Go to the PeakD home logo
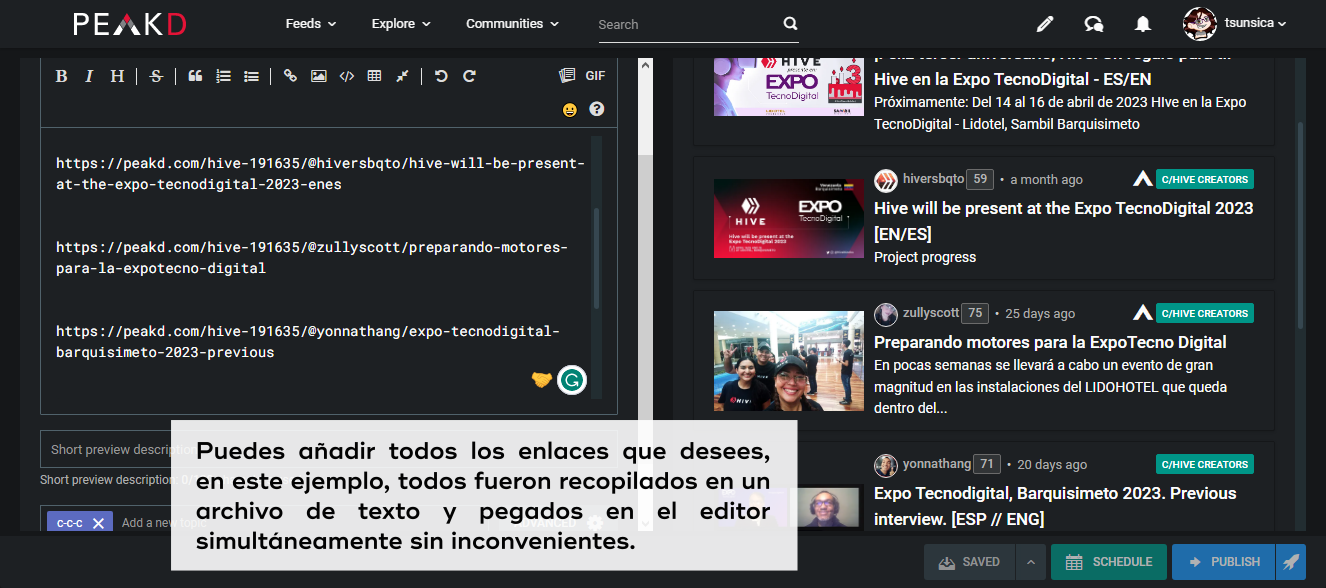1326x588 pixels. pyautogui.click(x=130, y=24)
